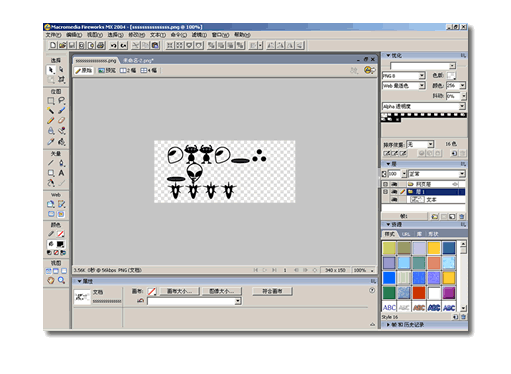511x374 pixels.
Task: Select the Text tool (A)
Action: (61, 173)
